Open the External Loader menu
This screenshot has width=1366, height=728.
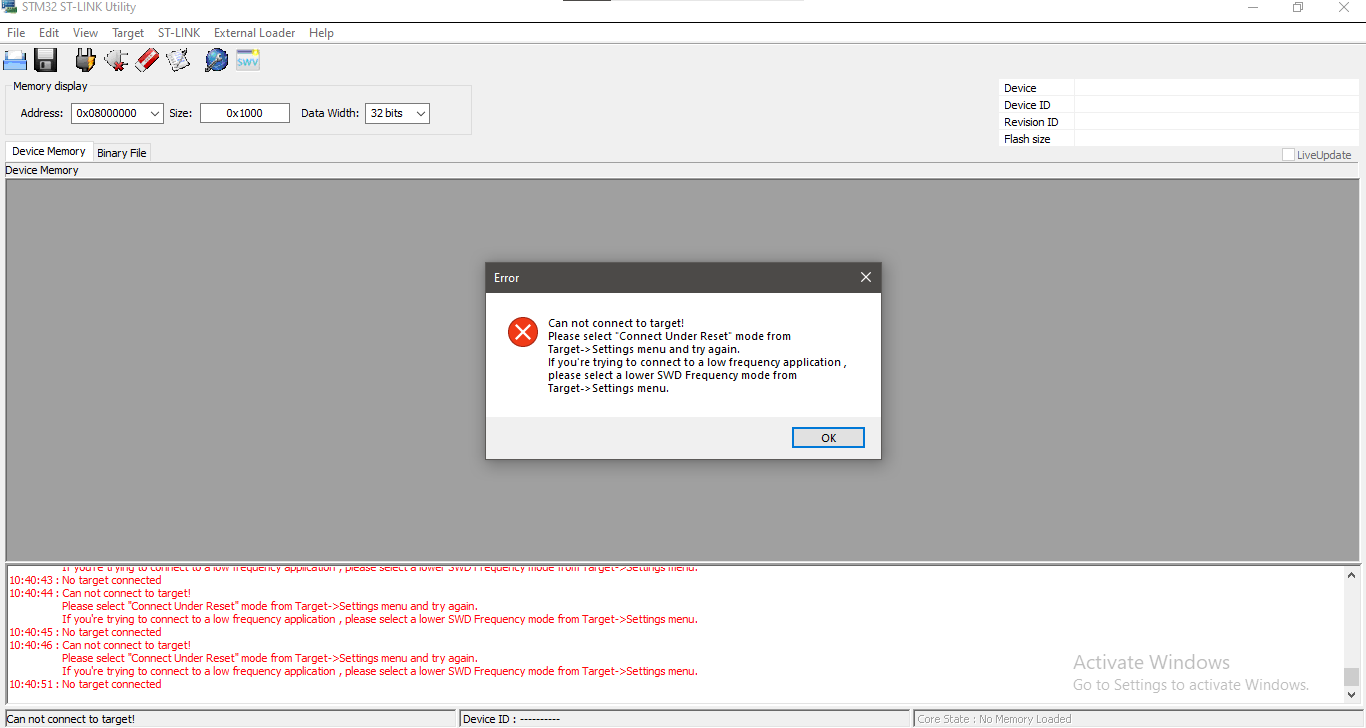[255, 33]
